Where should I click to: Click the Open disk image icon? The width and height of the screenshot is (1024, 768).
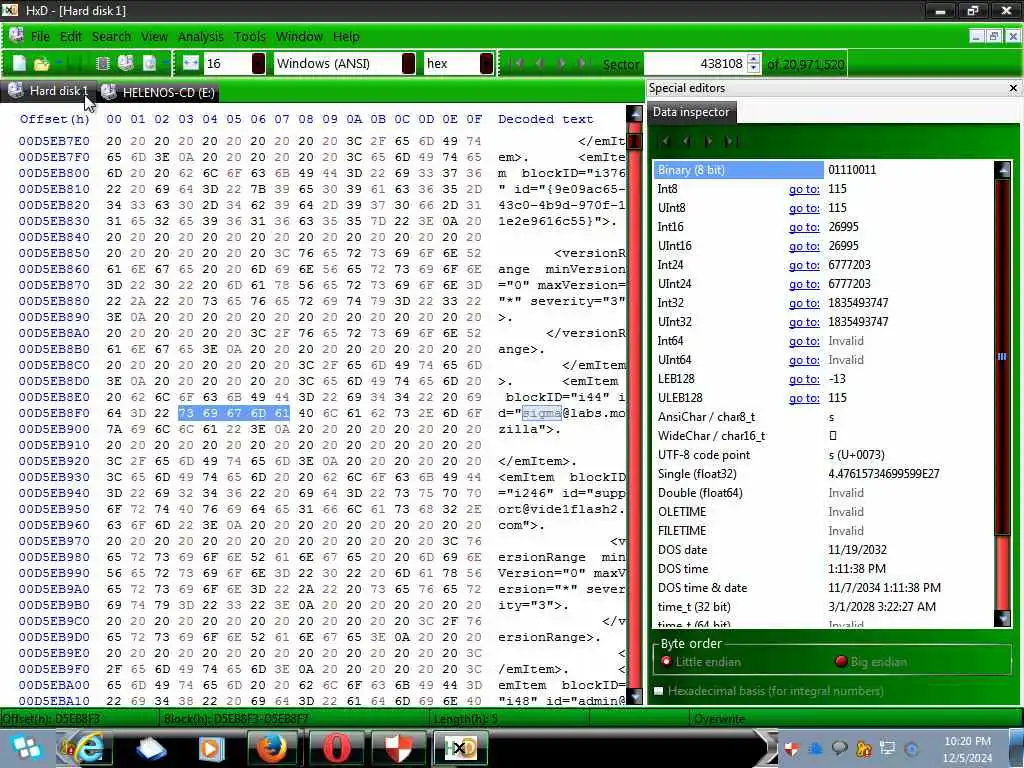pos(150,63)
